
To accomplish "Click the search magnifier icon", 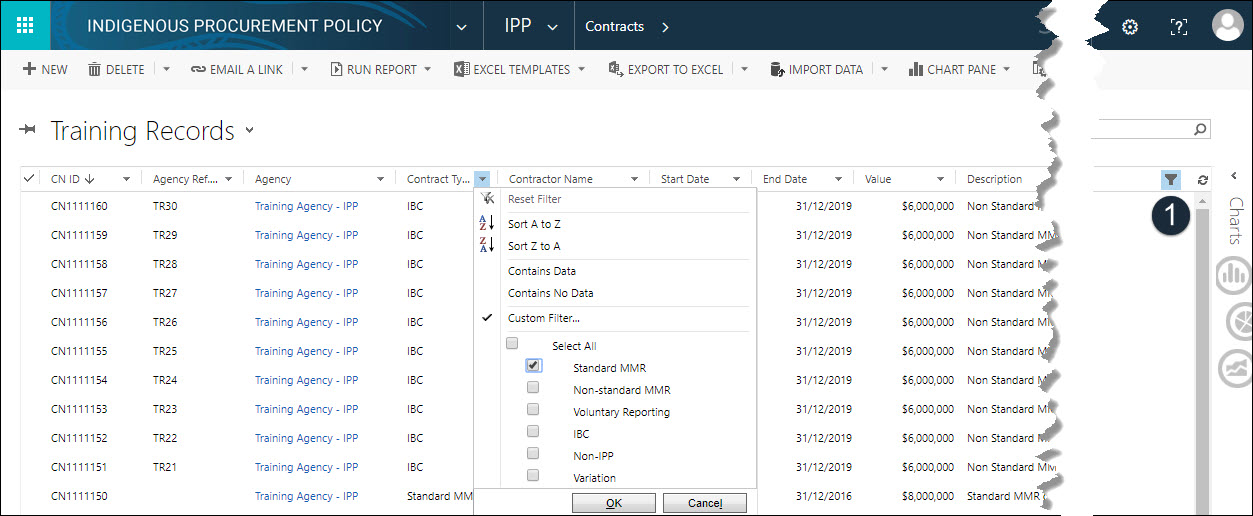I will tap(1200, 130).
